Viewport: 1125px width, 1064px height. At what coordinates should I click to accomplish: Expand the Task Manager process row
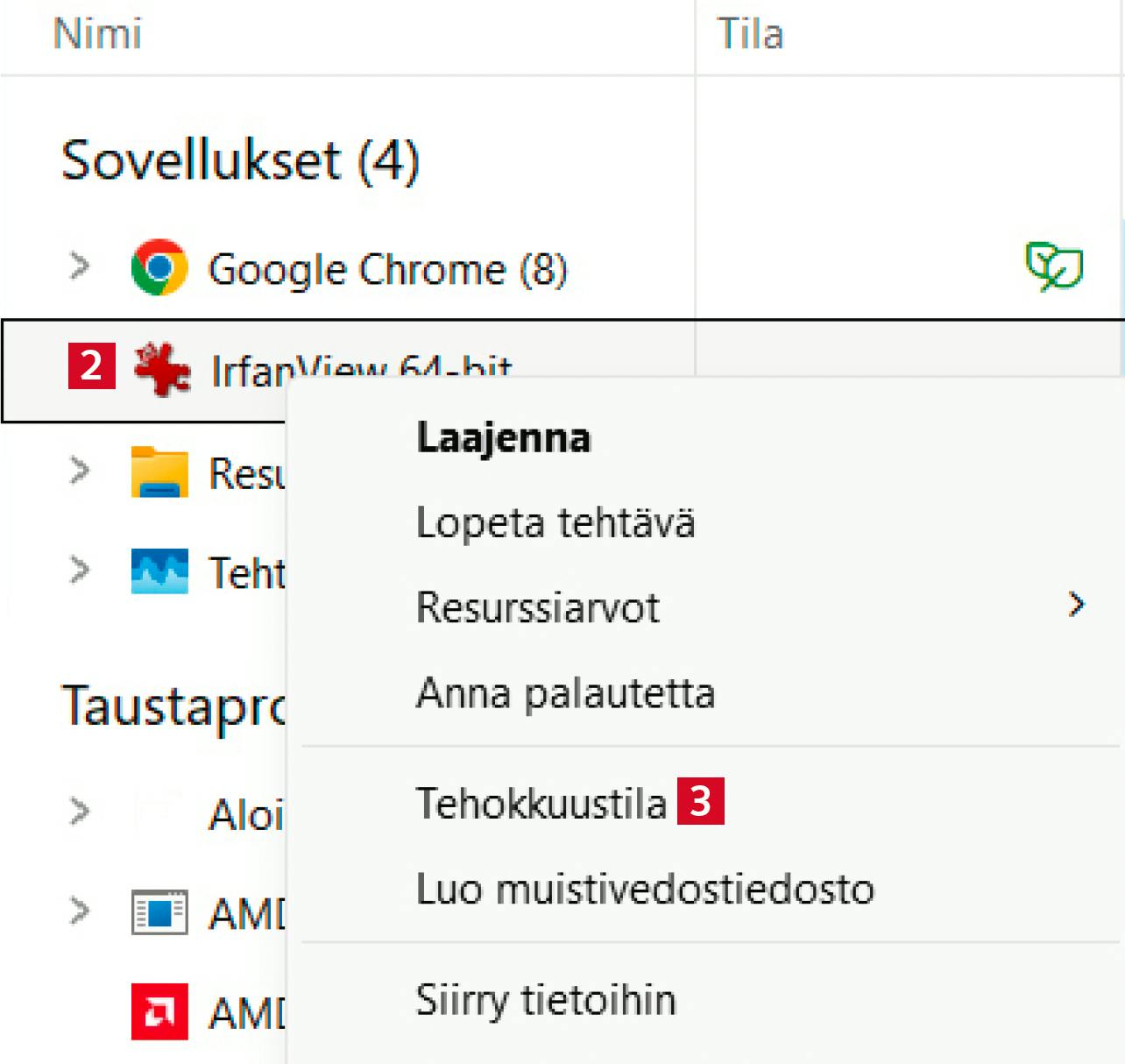[x=80, y=571]
